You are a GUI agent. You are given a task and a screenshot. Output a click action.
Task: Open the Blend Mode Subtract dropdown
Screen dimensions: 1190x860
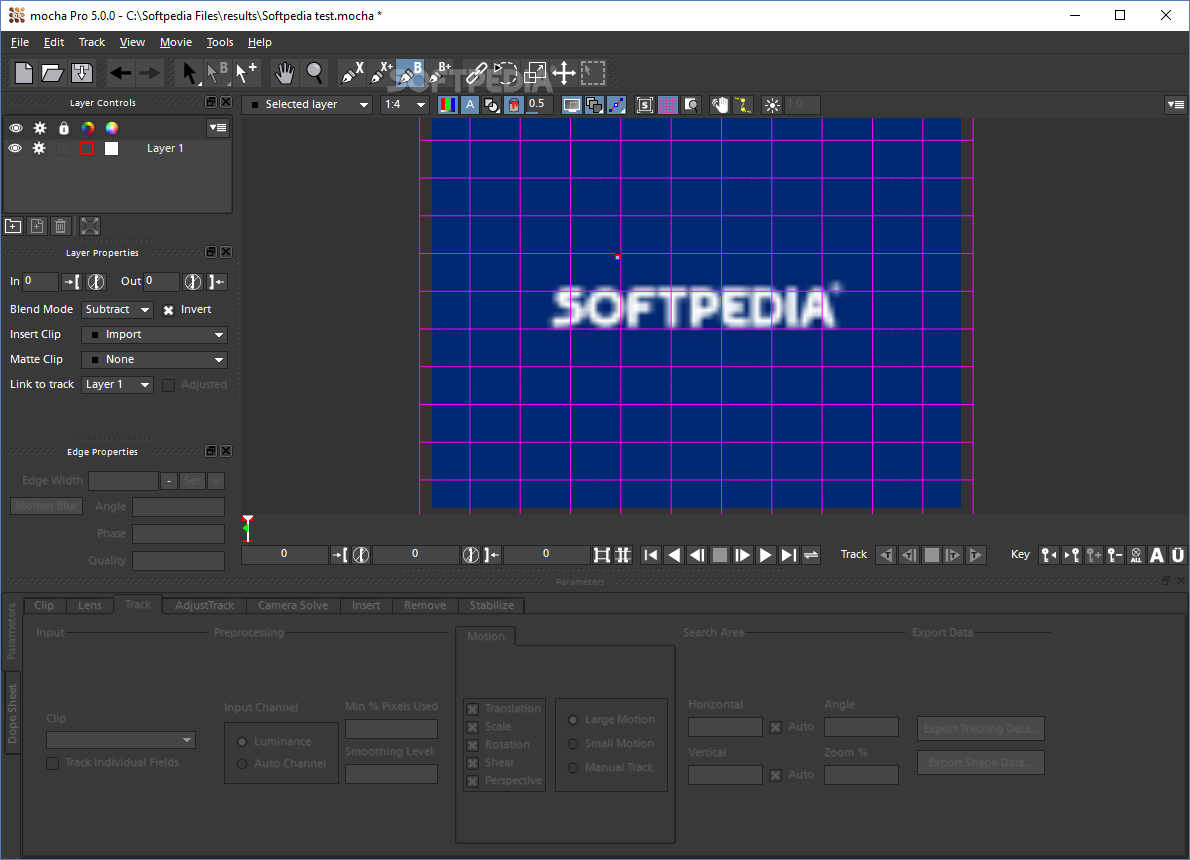click(x=118, y=310)
